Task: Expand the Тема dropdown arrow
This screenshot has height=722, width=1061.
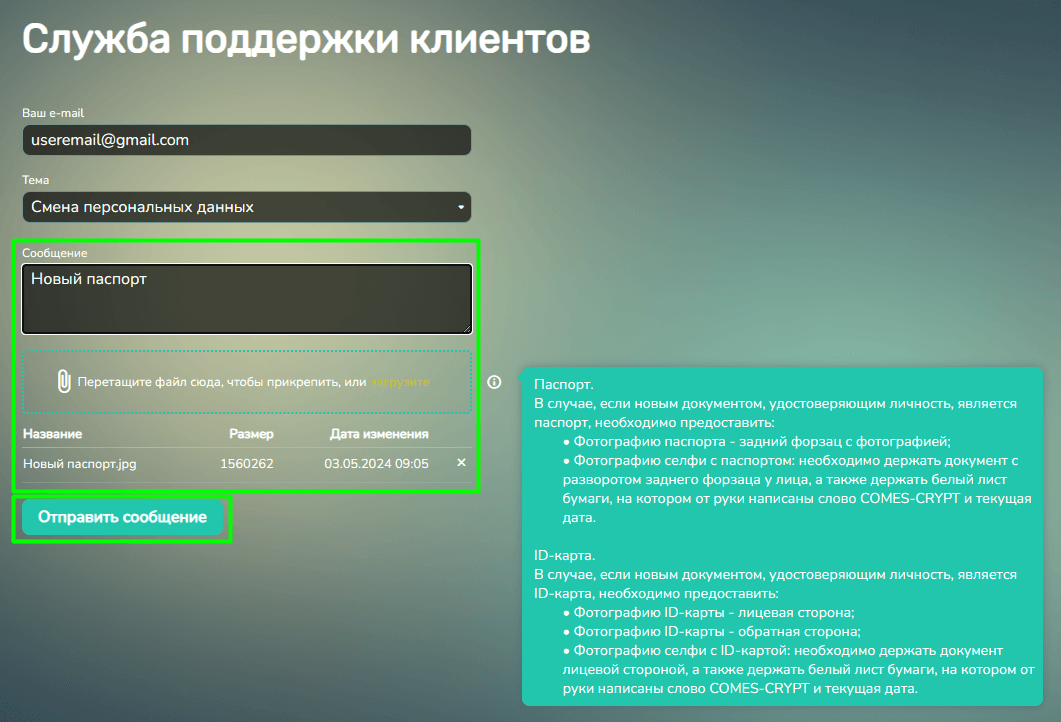Action: point(460,207)
